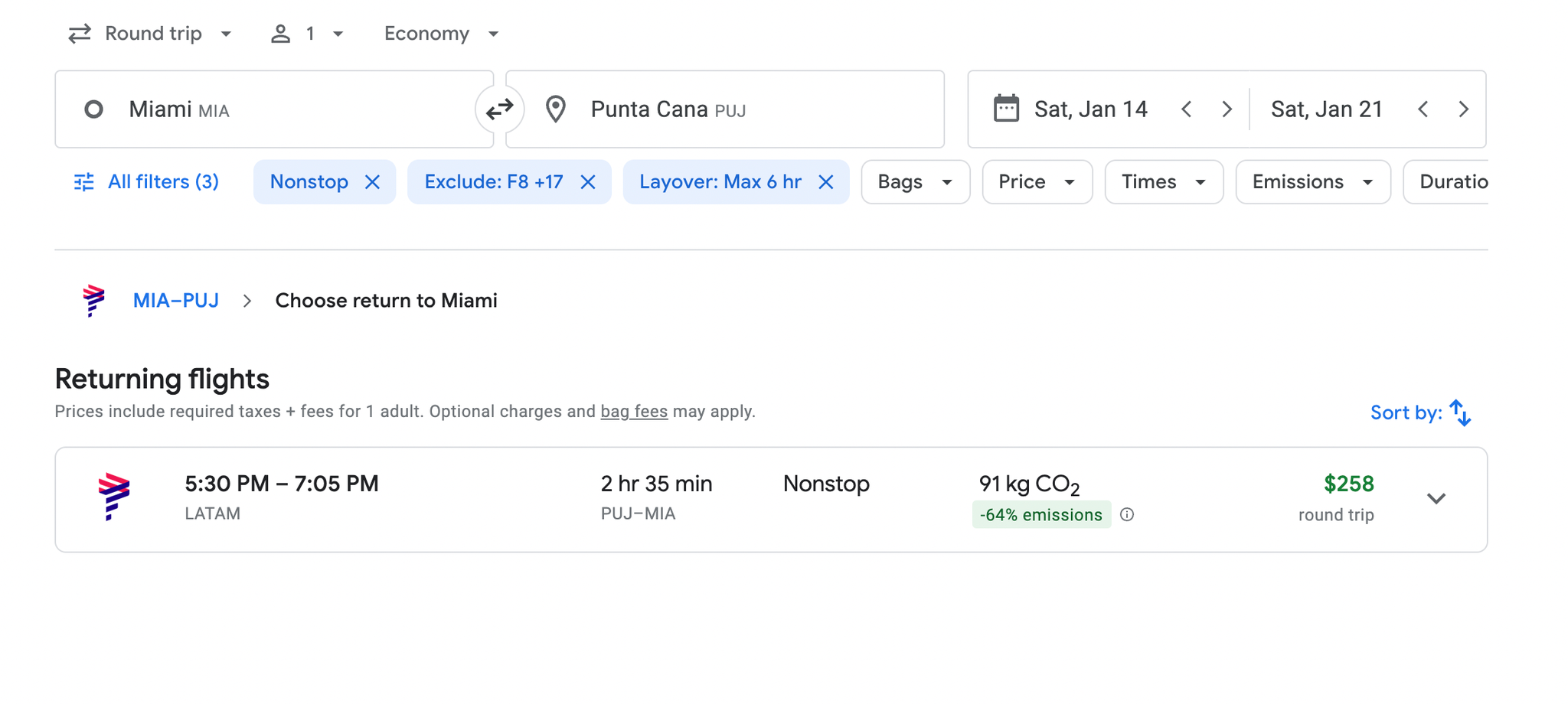Click the MIA–PUJ breadcrumb link
1568x704 pixels.
[175, 301]
